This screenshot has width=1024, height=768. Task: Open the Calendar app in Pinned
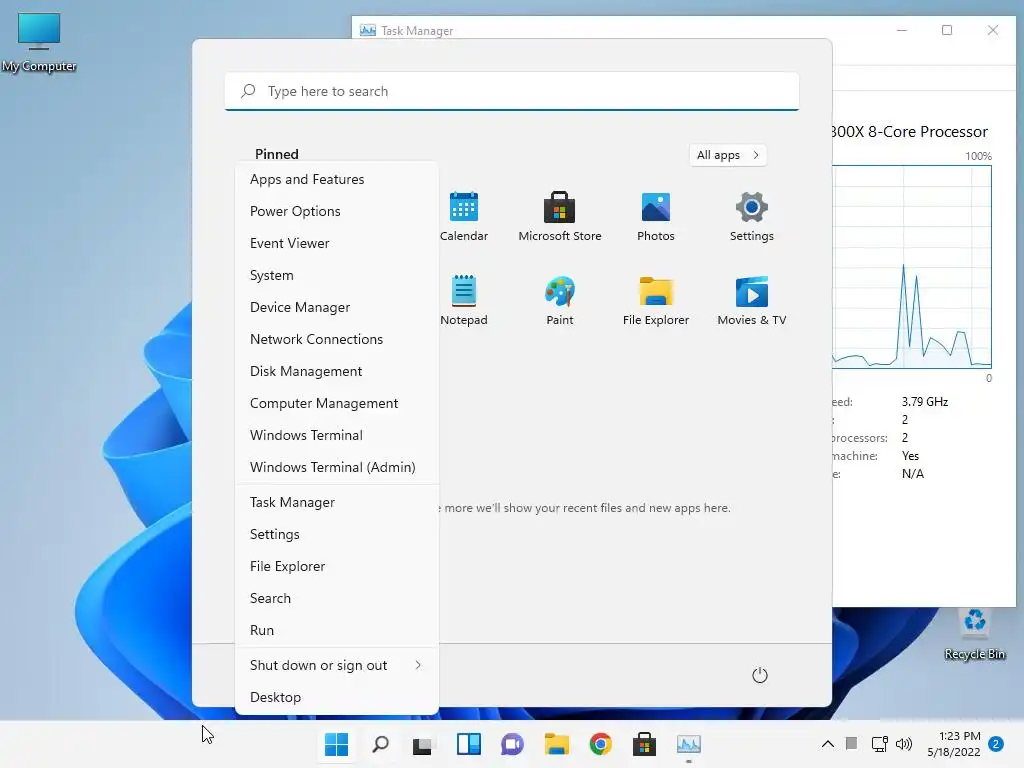(464, 216)
